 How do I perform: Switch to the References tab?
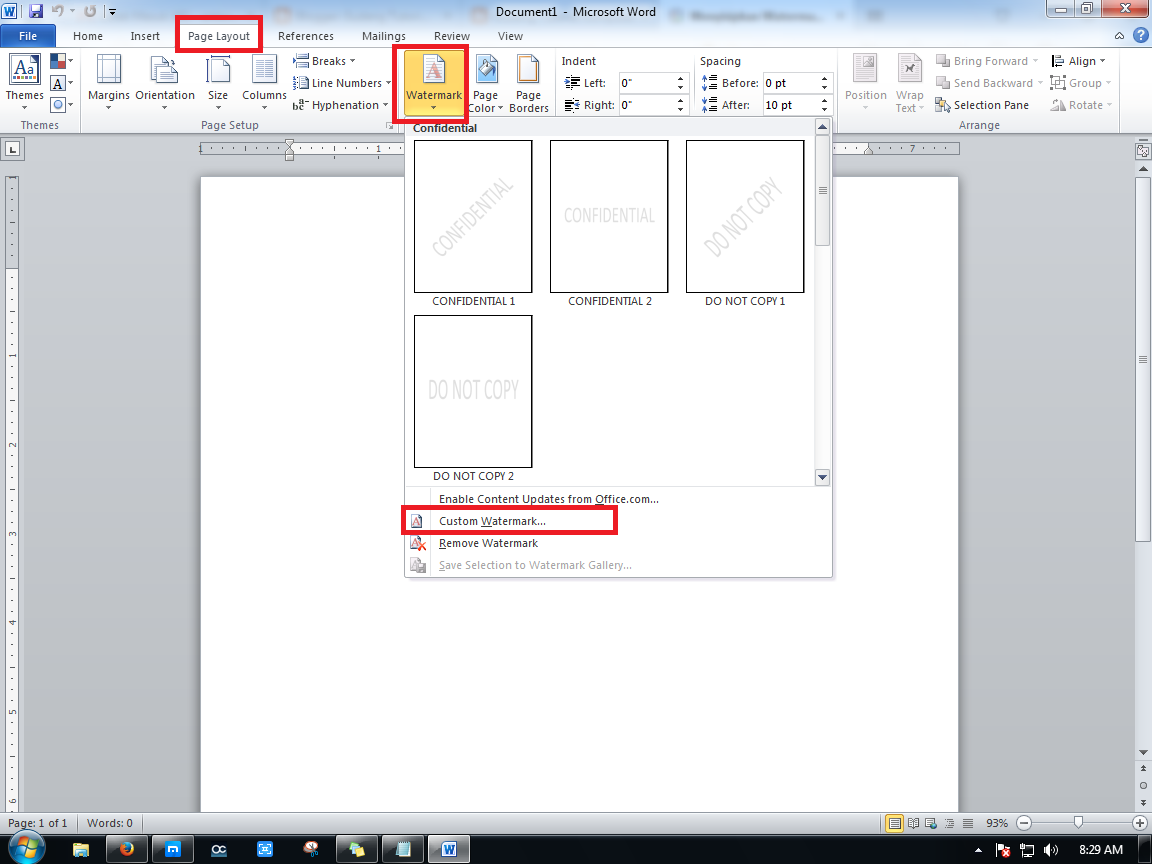click(x=305, y=35)
